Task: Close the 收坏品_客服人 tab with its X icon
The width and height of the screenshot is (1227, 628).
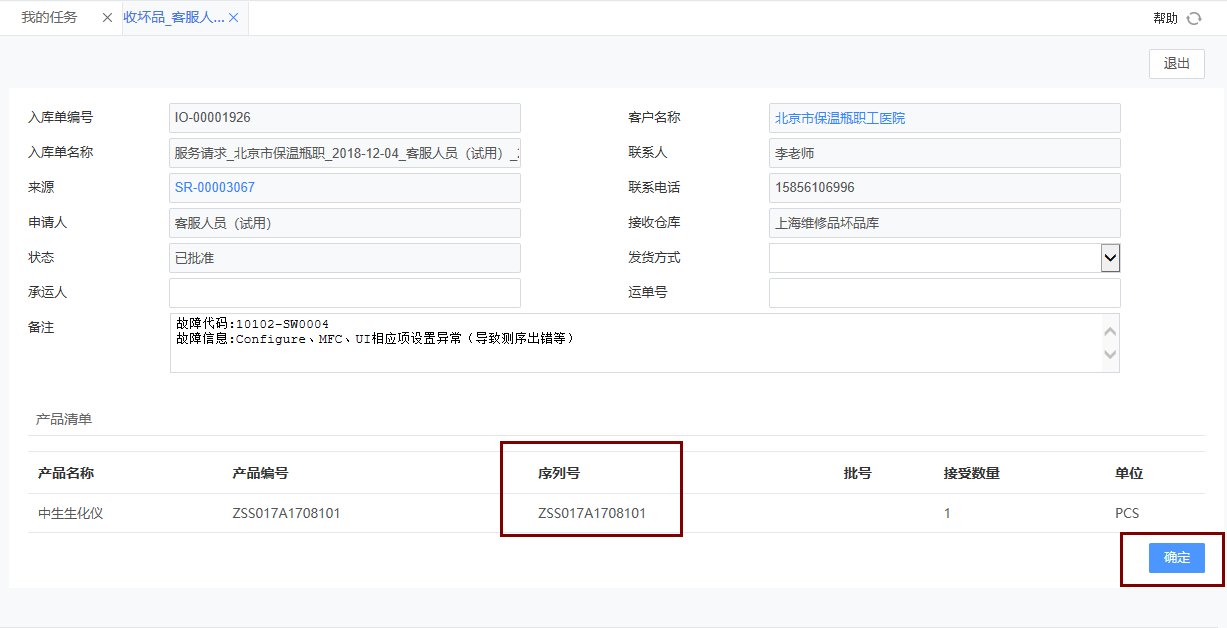Action: (x=233, y=17)
